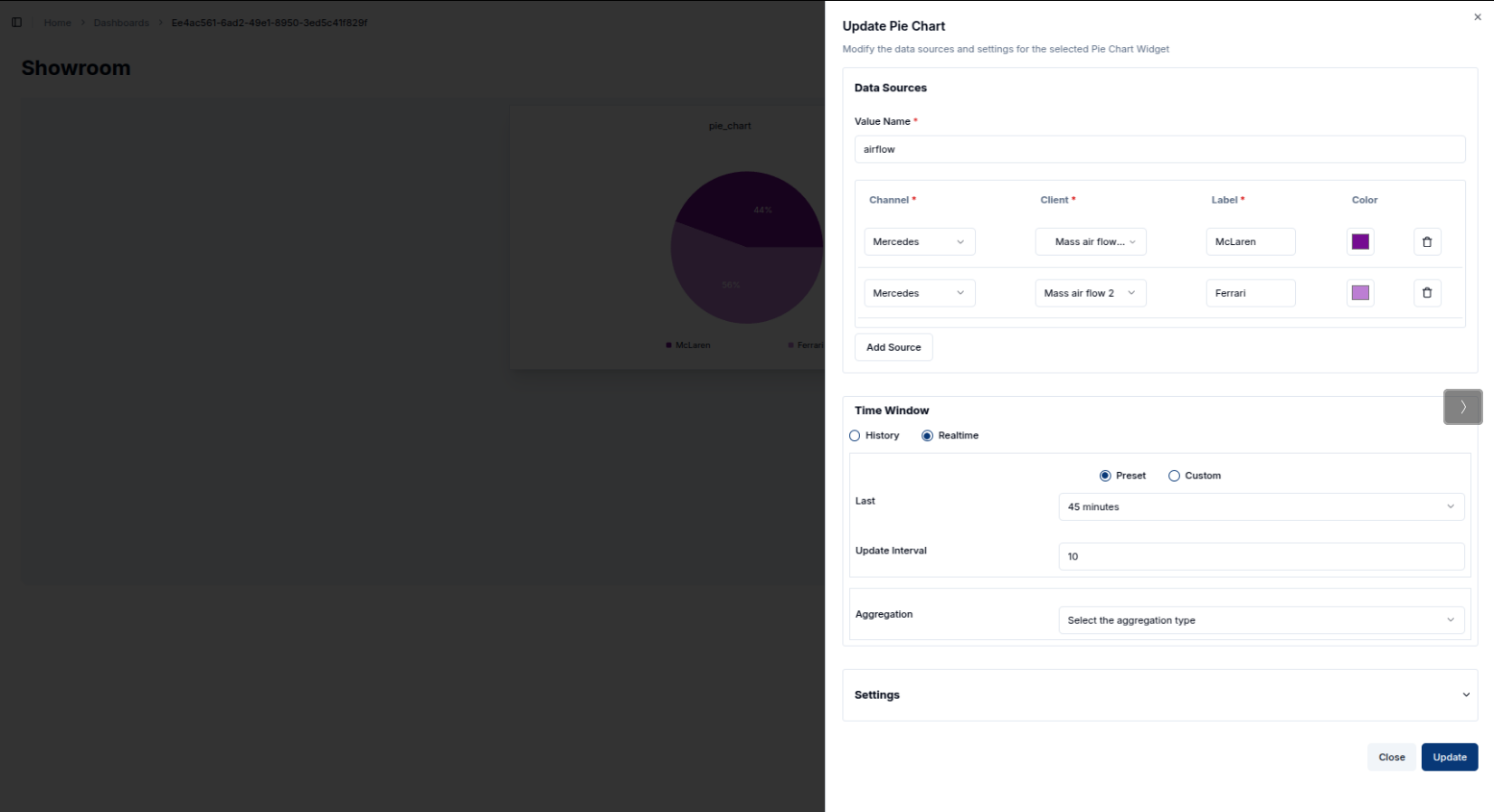
Task: Open the Last 45 minutes dropdown
Action: 1262,506
